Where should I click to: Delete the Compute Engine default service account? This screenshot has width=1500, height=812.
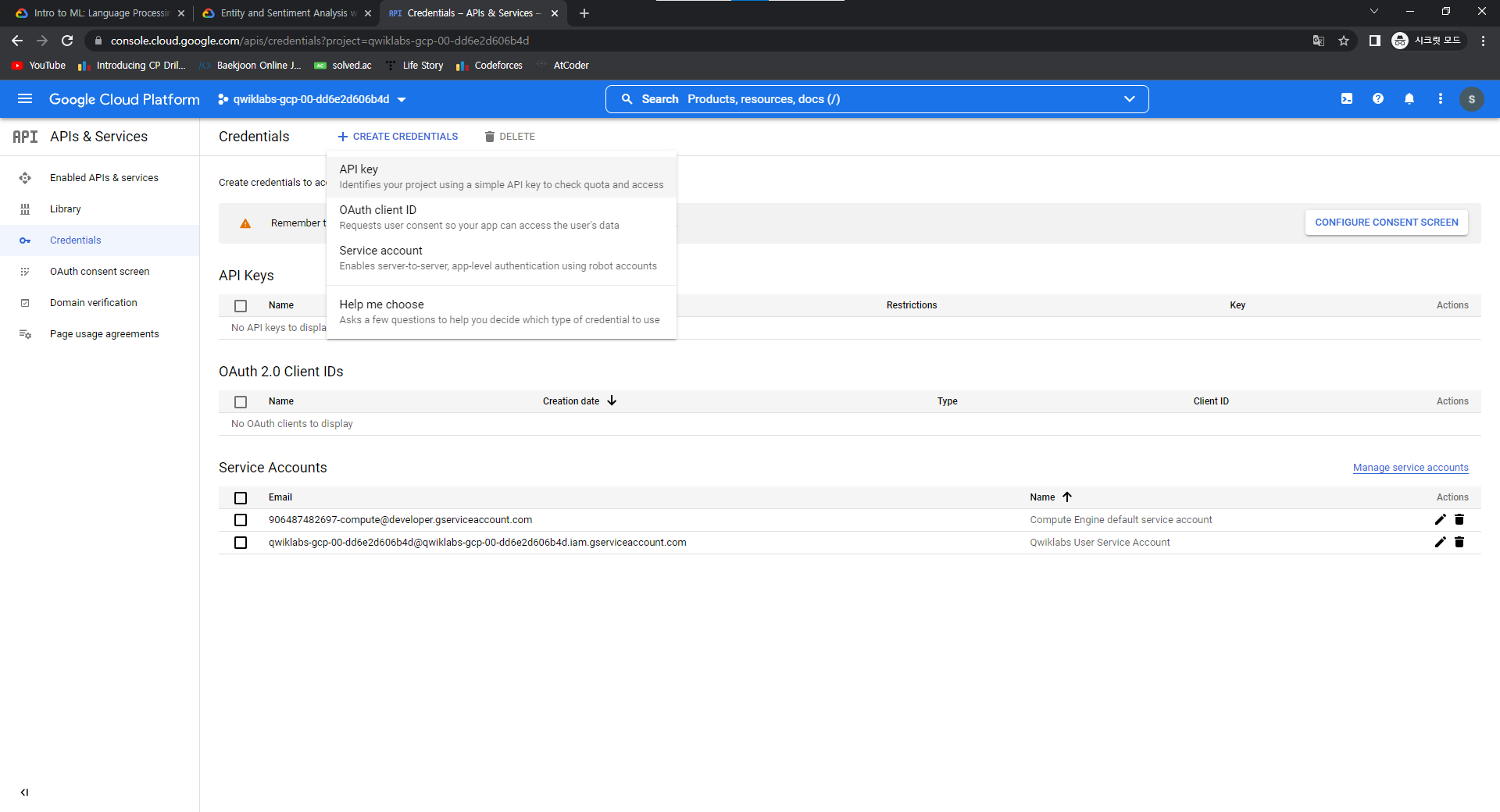[x=1459, y=519]
